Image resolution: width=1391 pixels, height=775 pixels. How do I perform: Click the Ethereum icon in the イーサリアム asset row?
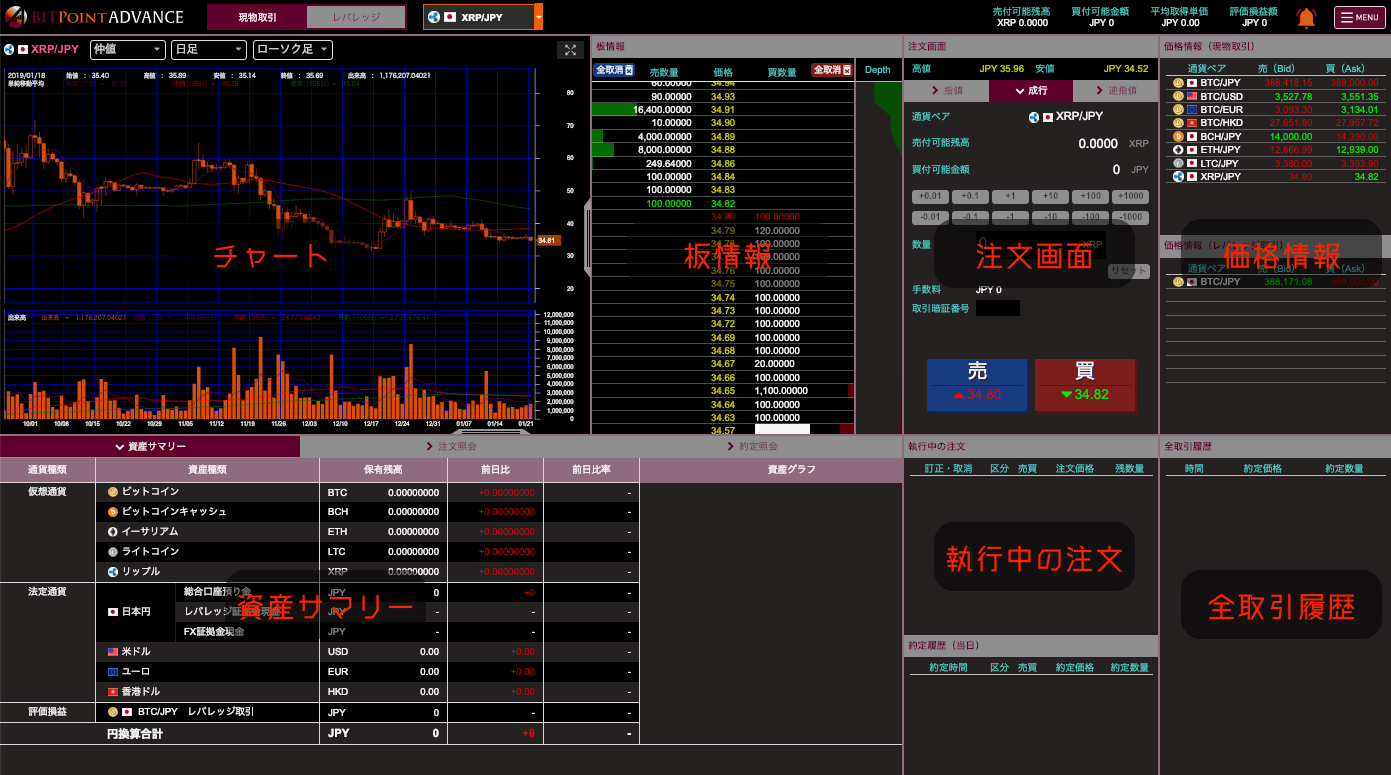click(x=113, y=532)
